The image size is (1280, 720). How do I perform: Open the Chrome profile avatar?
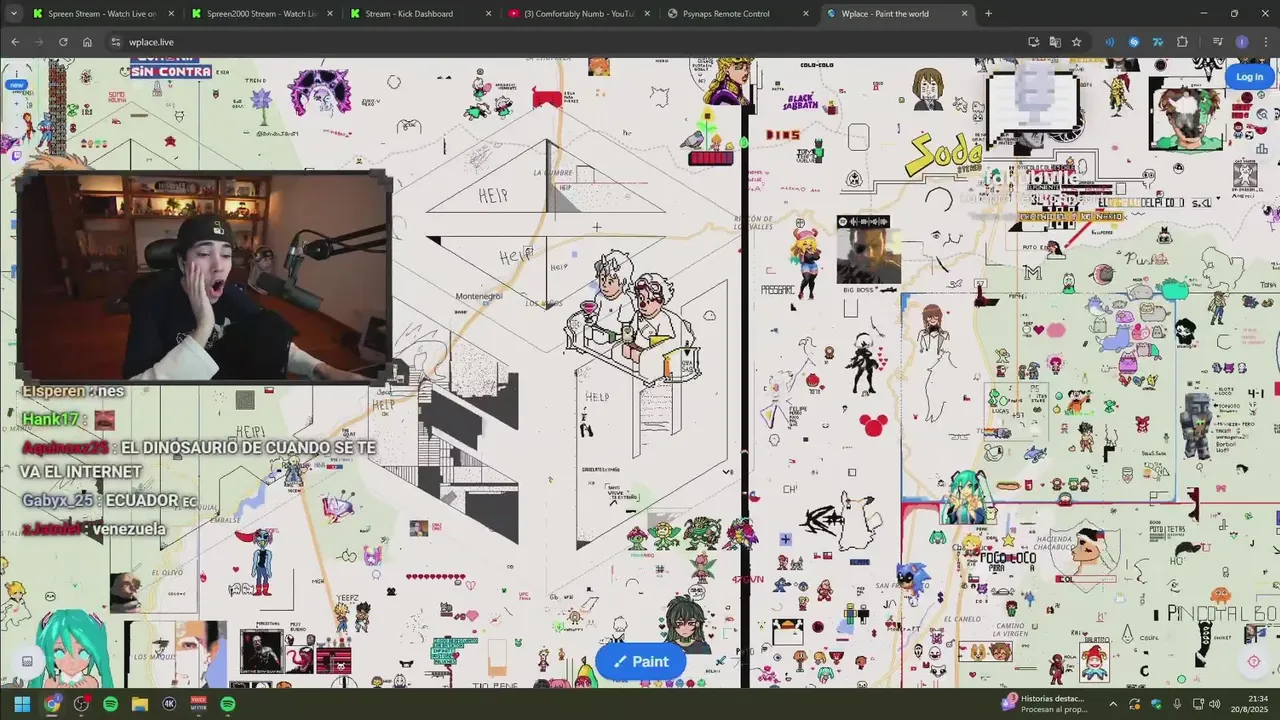1242,42
